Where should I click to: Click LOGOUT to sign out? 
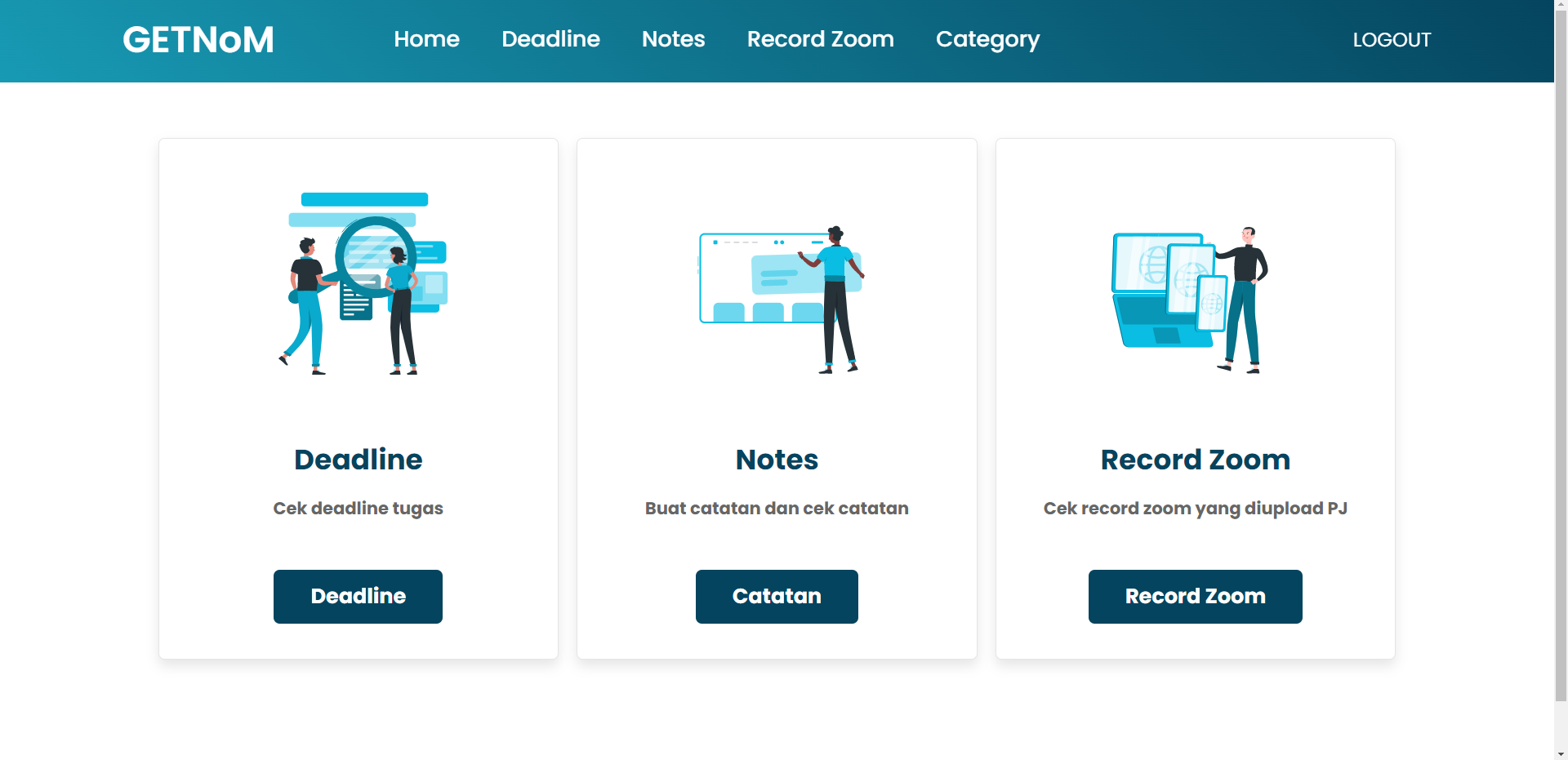tap(1391, 39)
